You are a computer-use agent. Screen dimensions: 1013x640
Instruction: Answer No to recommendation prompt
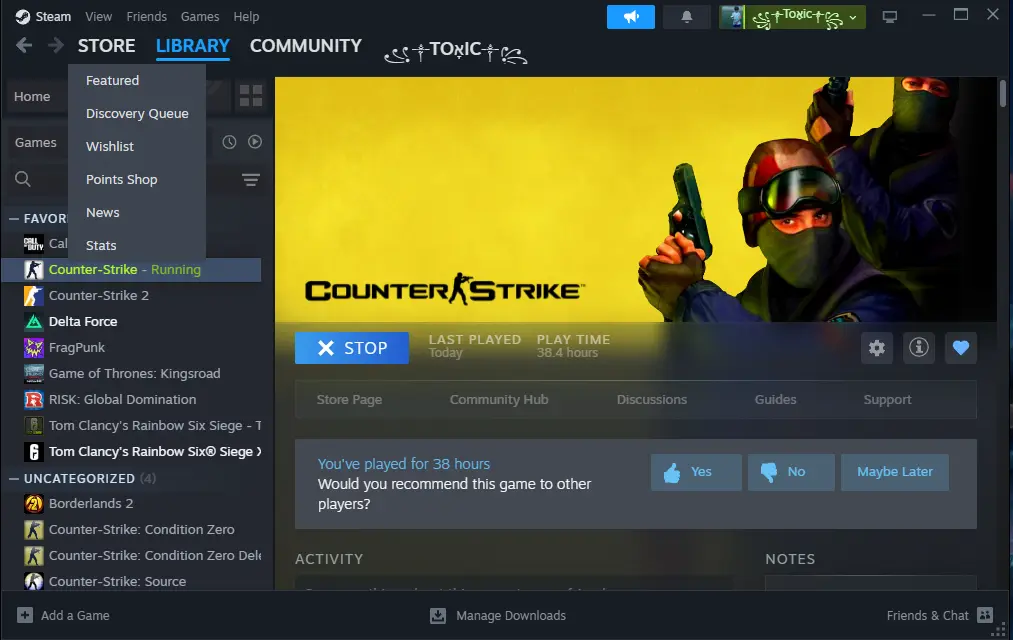[x=791, y=472]
